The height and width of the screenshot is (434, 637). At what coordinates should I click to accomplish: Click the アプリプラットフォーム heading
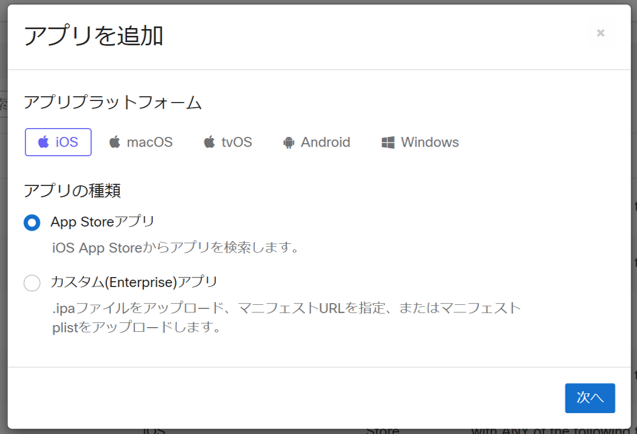pyautogui.click(x=113, y=102)
